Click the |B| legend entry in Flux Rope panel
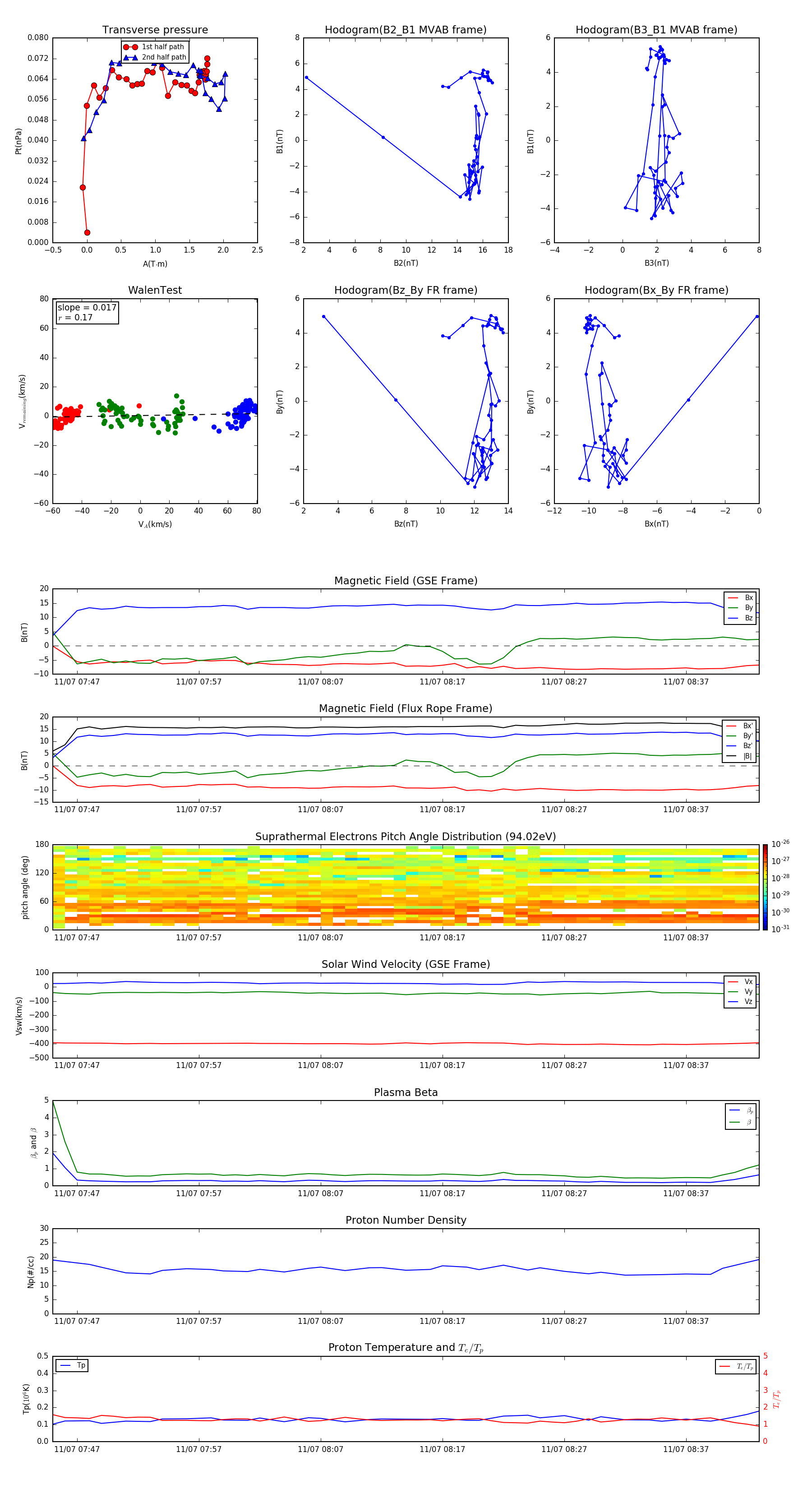 click(x=740, y=756)
